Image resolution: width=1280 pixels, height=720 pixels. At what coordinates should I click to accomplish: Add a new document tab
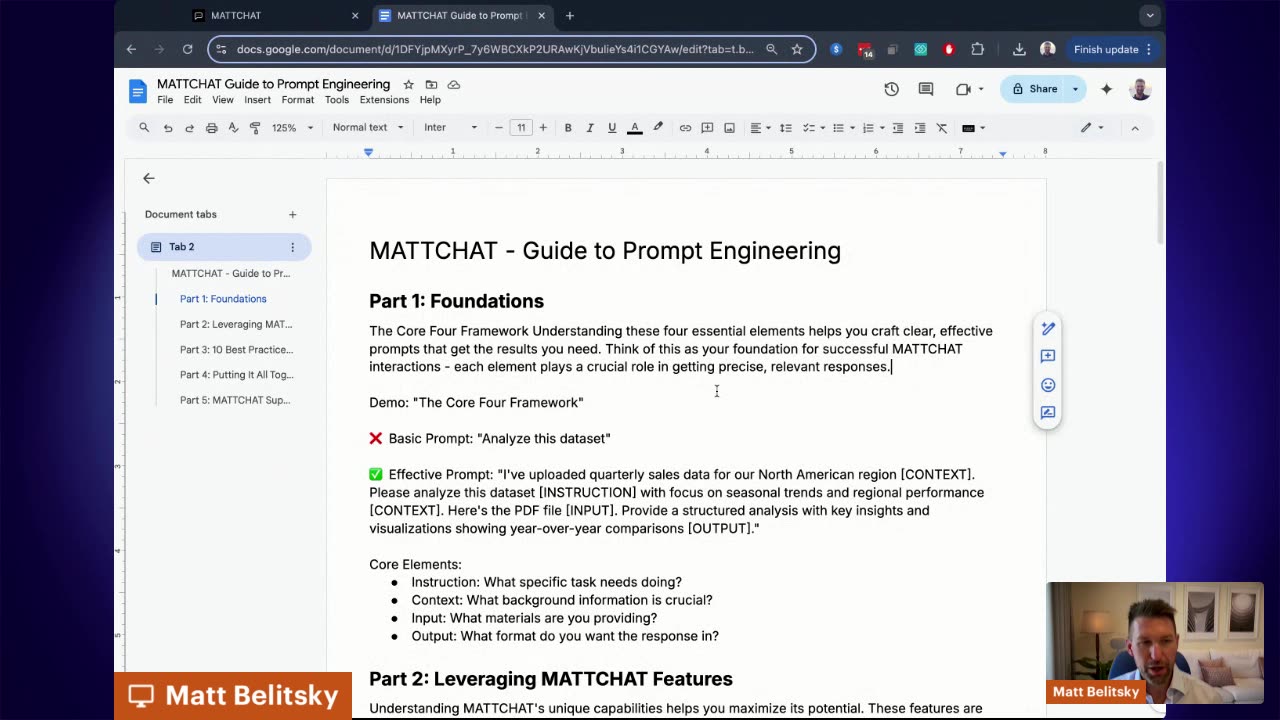click(292, 214)
